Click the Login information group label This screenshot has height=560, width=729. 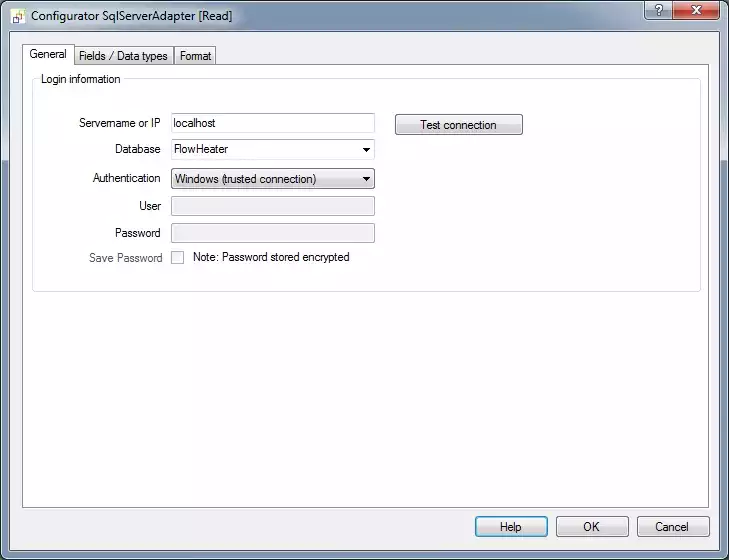pyautogui.click(x=80, y=79)
